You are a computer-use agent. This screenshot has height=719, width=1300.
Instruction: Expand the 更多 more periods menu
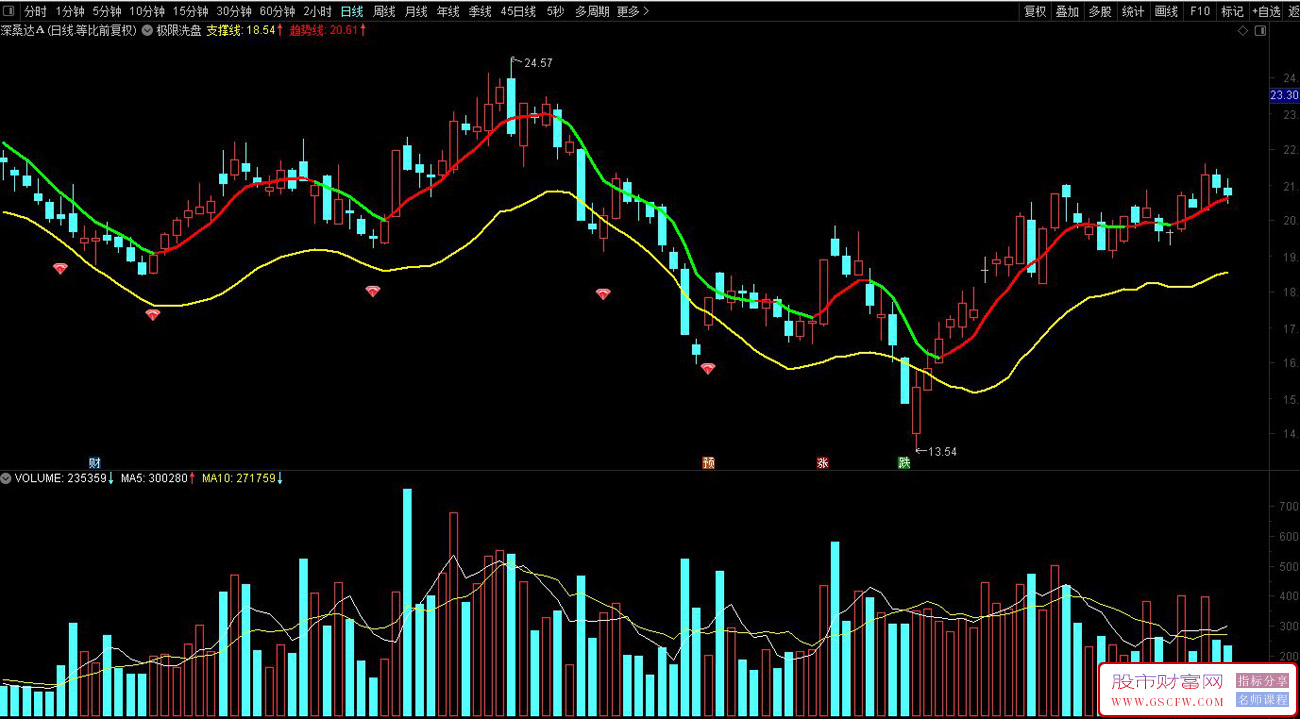pyautogui.click(x=632, y=12)
